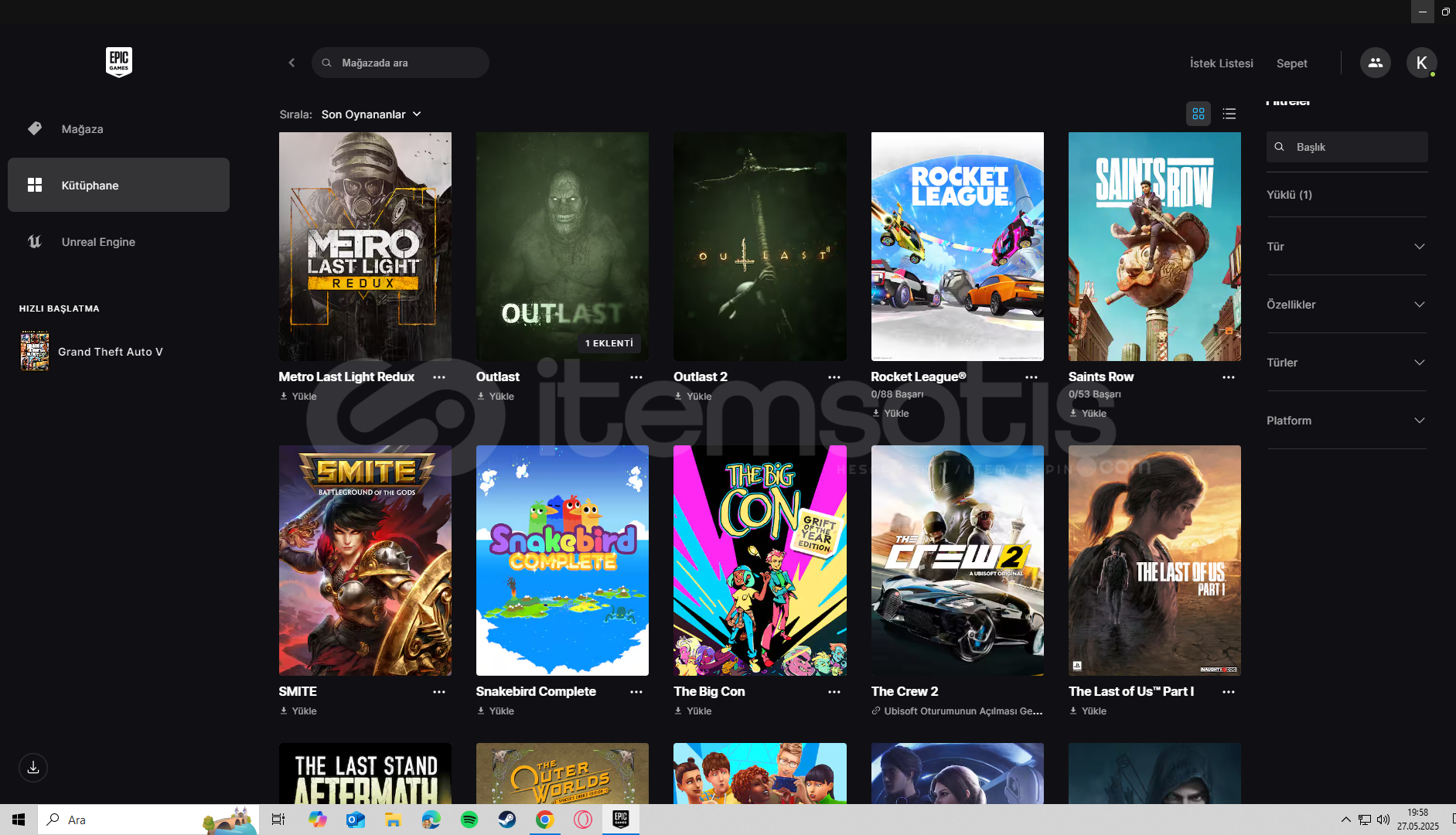The image size is (1456, 835).
Task: Click the volume icon in system tray
Action: 1383,820
